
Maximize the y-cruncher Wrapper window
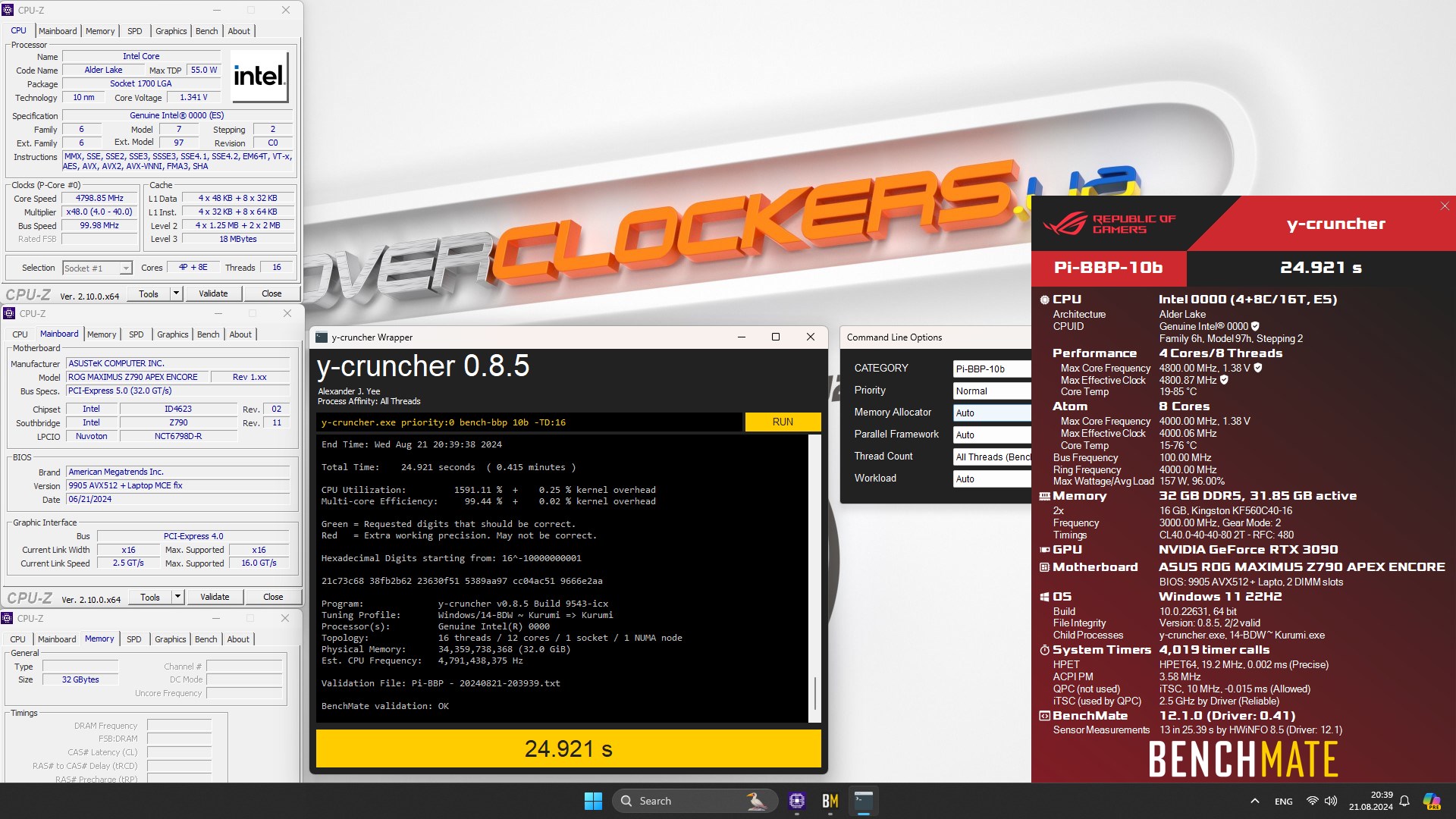(x=776, y=337)
